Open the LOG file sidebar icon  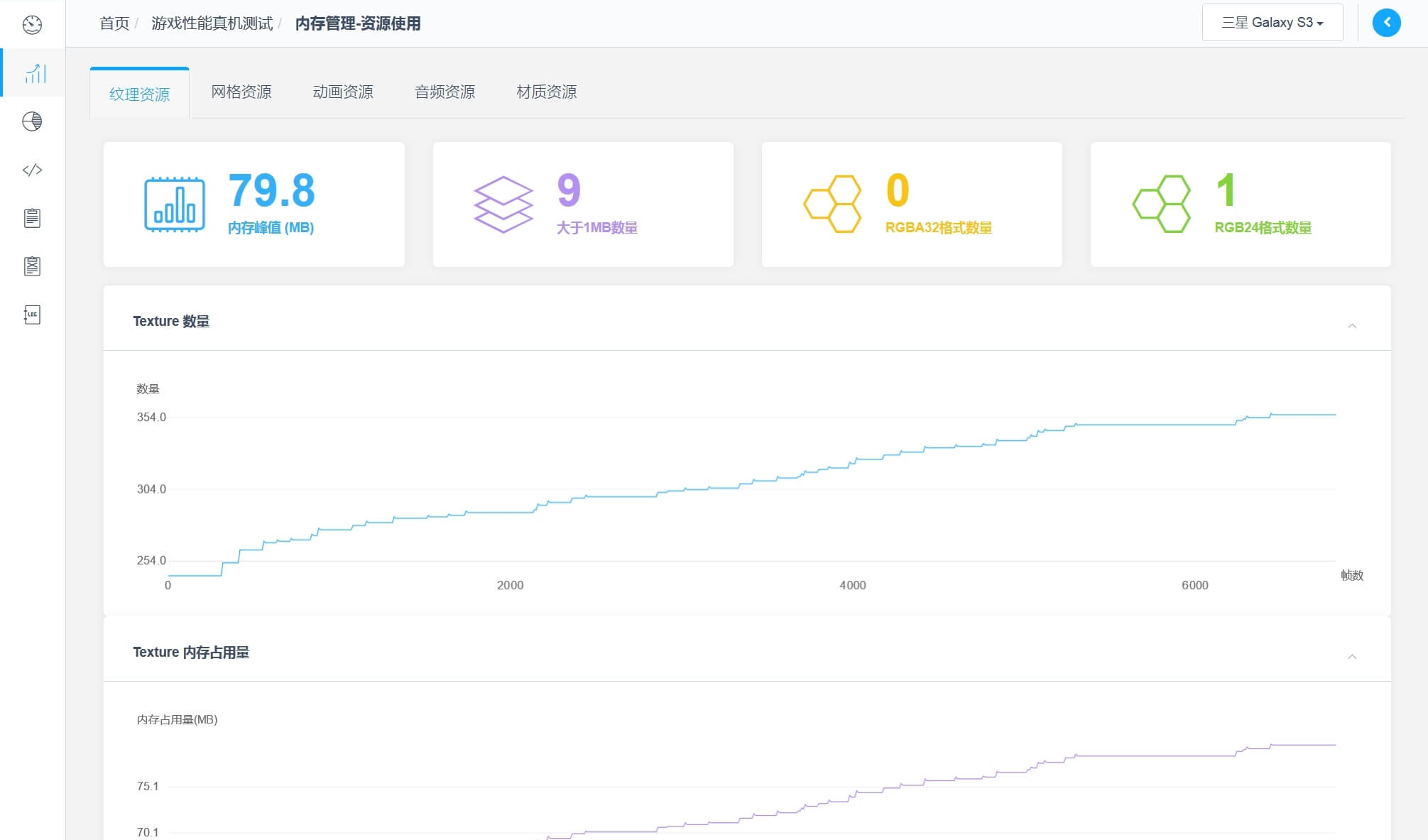point(32,315)
